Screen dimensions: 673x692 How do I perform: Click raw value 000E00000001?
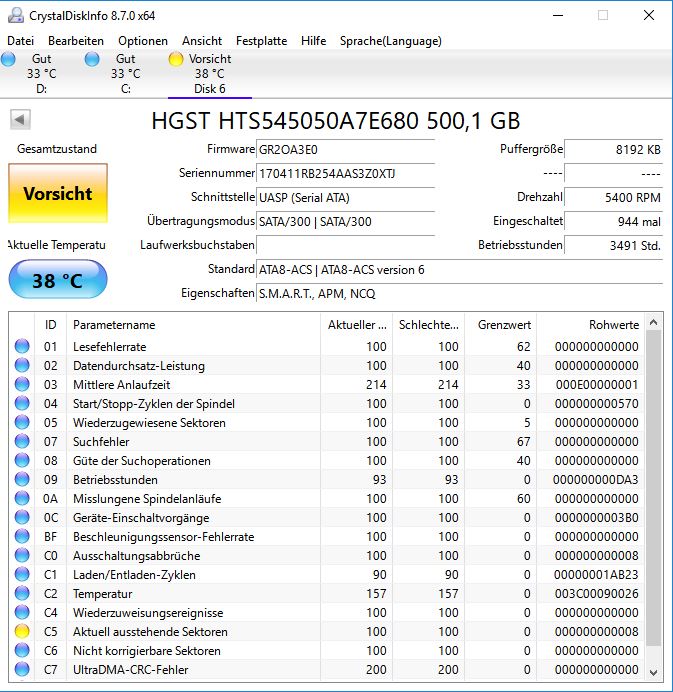[x=597, y=384]
